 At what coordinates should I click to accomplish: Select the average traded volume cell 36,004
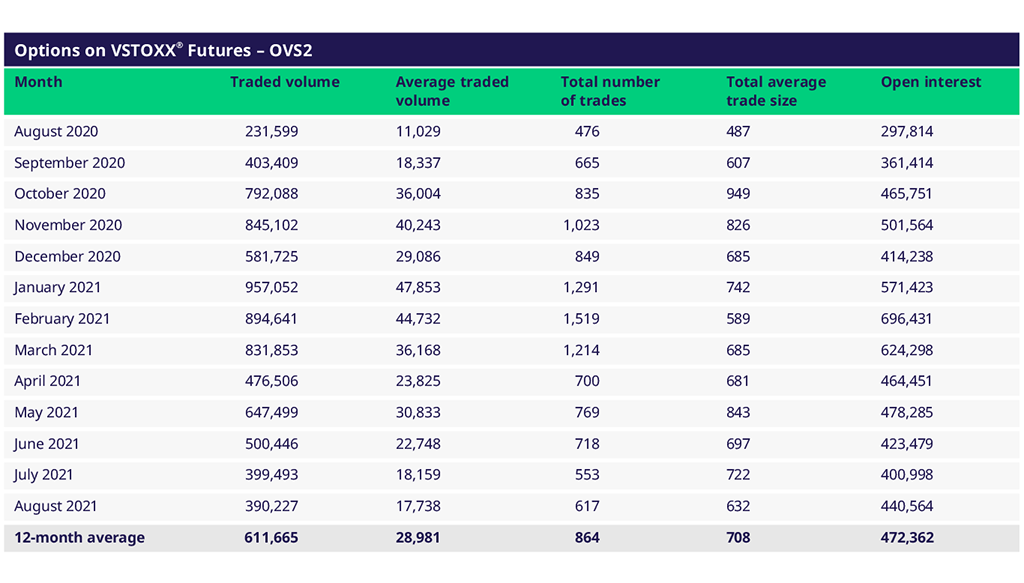click(x=418, y=193)
